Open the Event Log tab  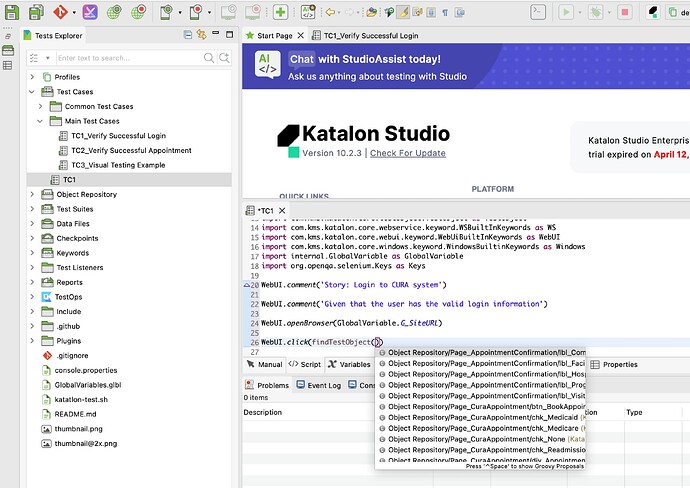[x=319, y=385]
